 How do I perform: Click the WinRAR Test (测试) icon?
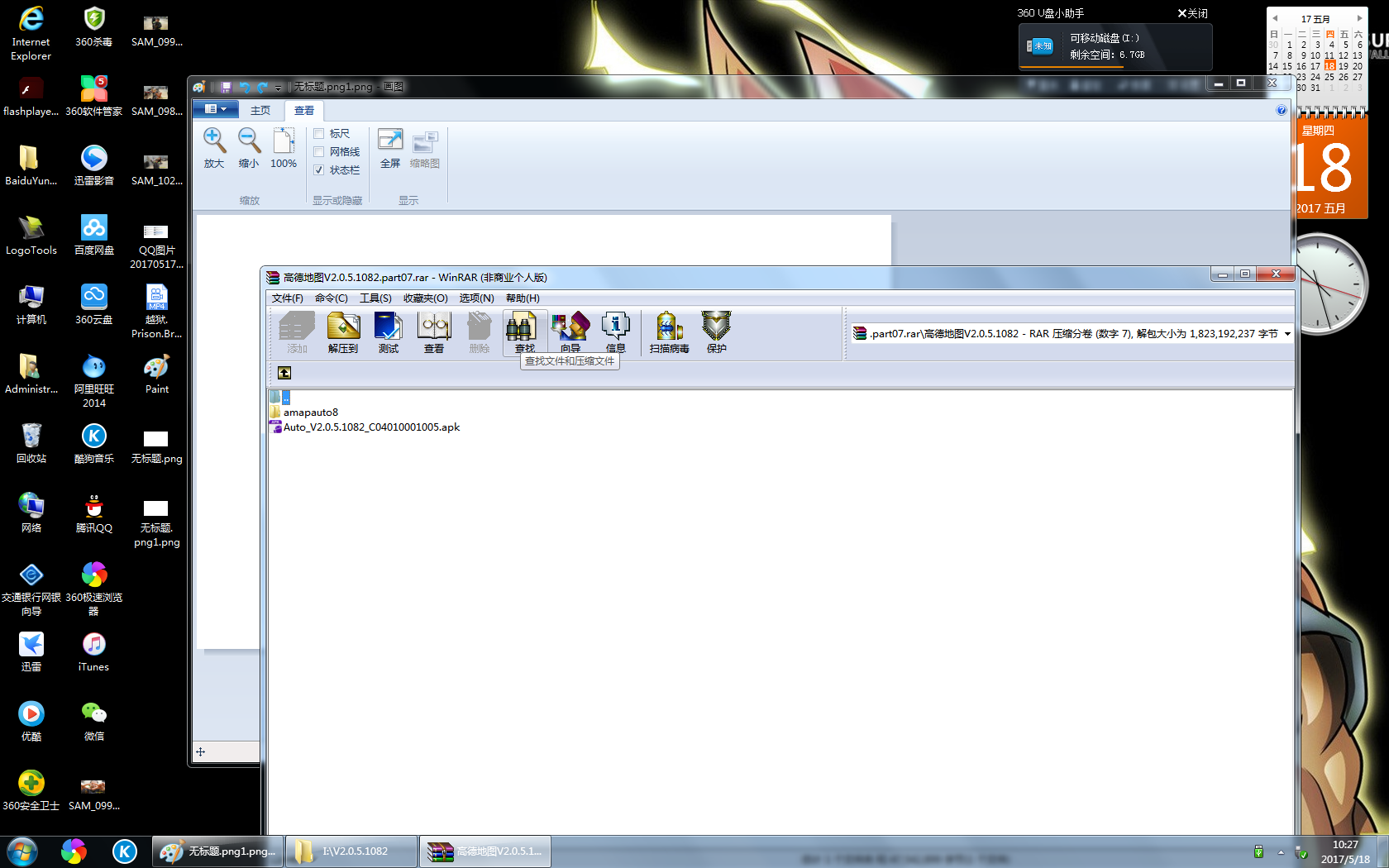tap(388, 332)
